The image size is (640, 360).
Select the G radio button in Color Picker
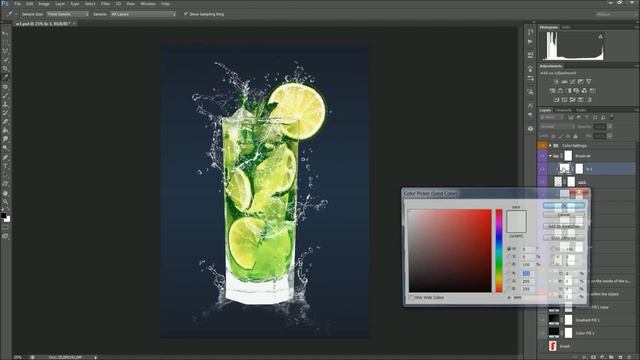(x=509, y=281)
